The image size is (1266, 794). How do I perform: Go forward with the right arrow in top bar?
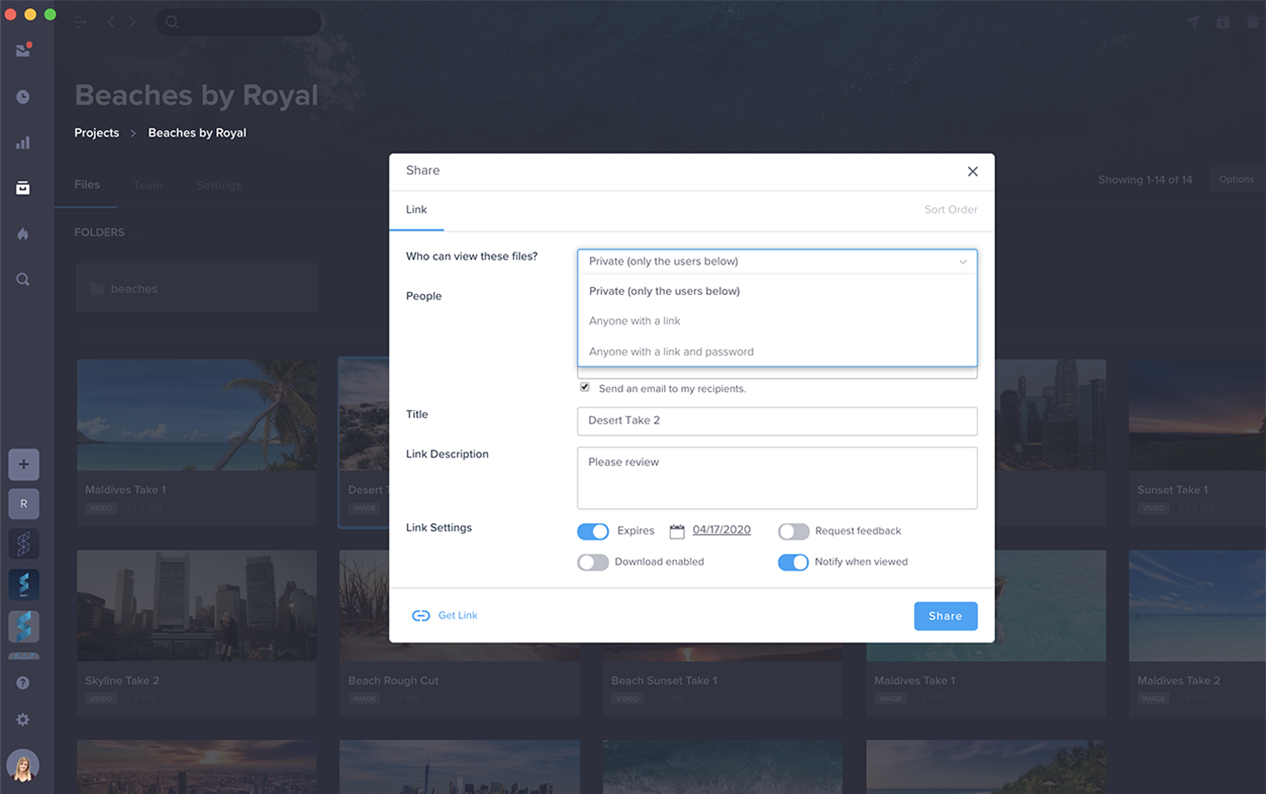coord(131,22)
